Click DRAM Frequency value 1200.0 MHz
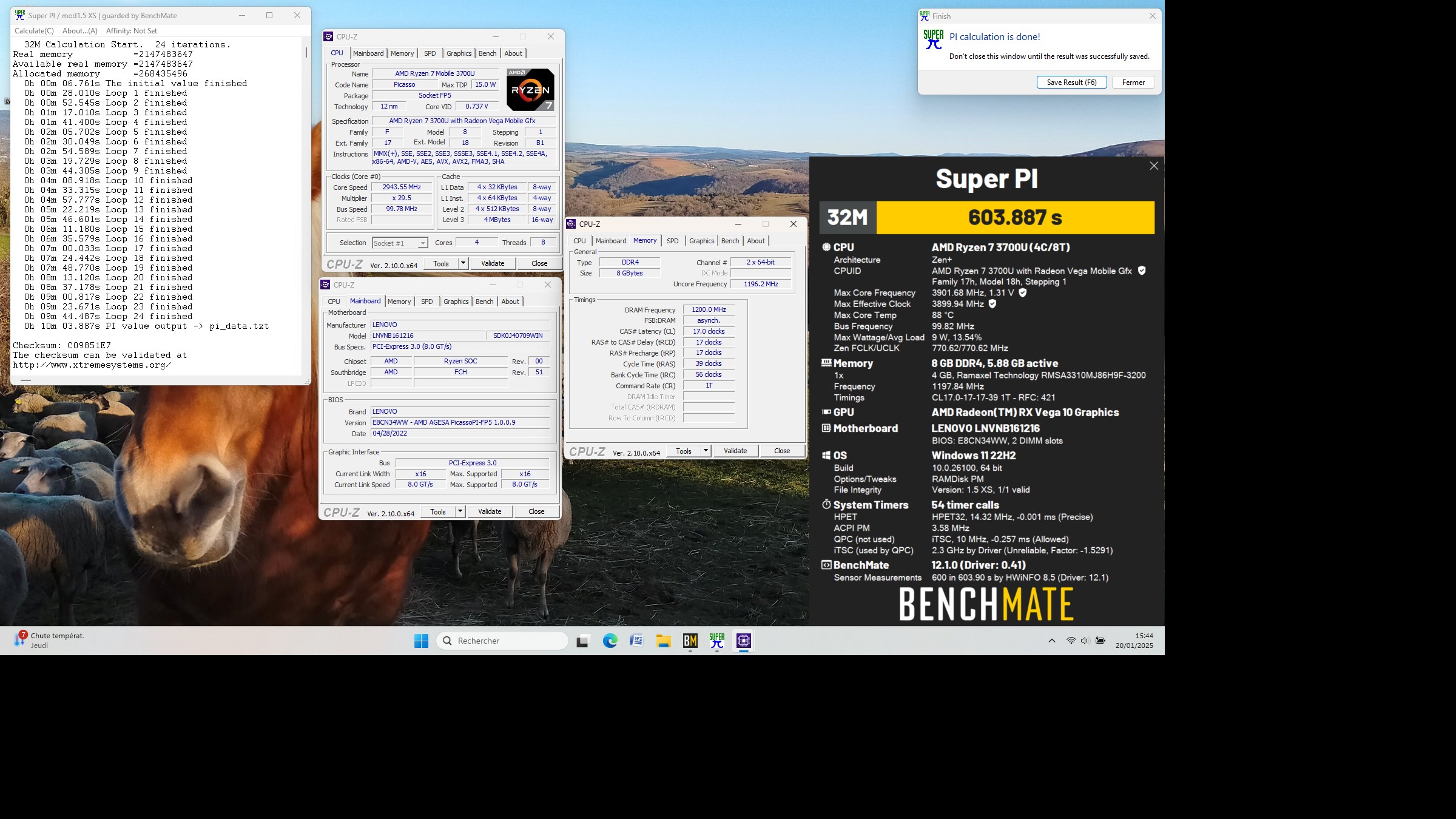Image resolution: width=1456 pixels, height=819 pixels. [x=709, y=309]
